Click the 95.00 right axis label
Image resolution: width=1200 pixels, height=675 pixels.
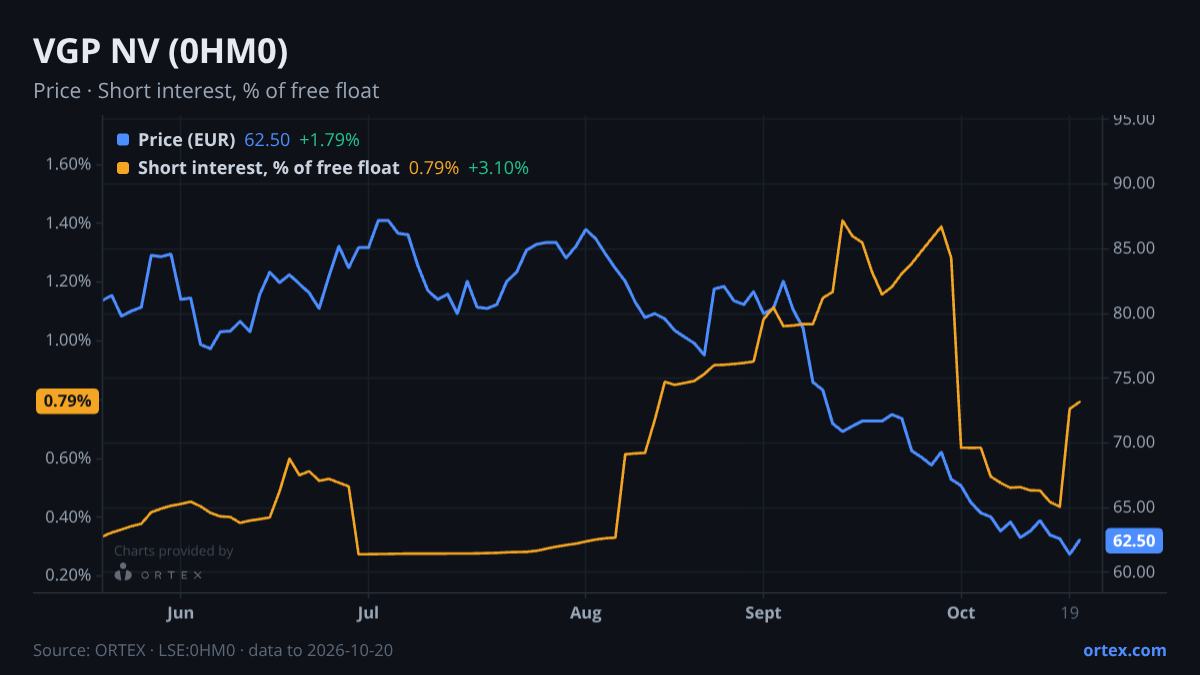(x=1134, y=119)
